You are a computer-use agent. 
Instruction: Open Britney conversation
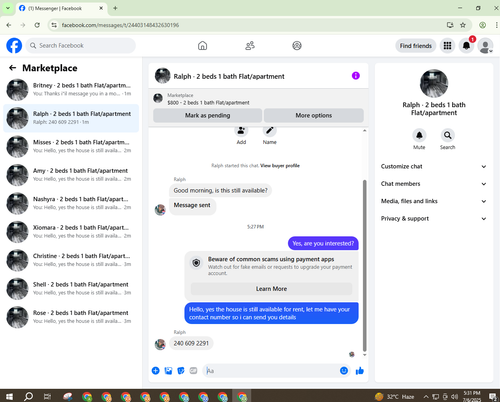tap(71, 90)
